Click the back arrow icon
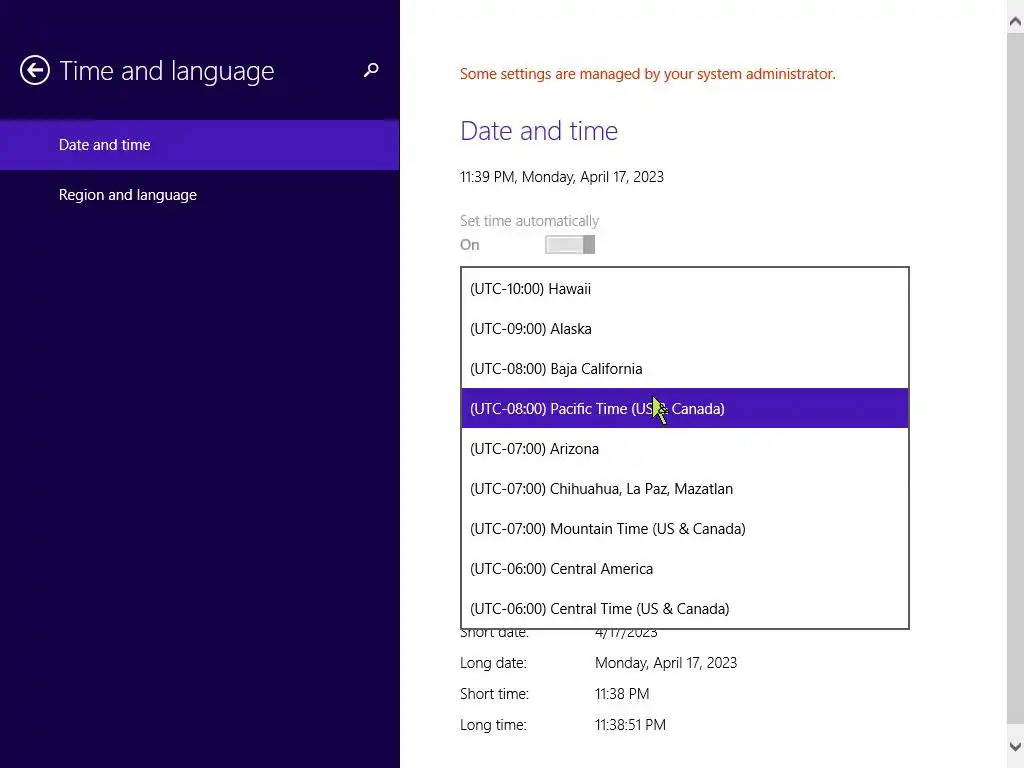This screenshot has width=1024, height=768. (x=35, y=71)
